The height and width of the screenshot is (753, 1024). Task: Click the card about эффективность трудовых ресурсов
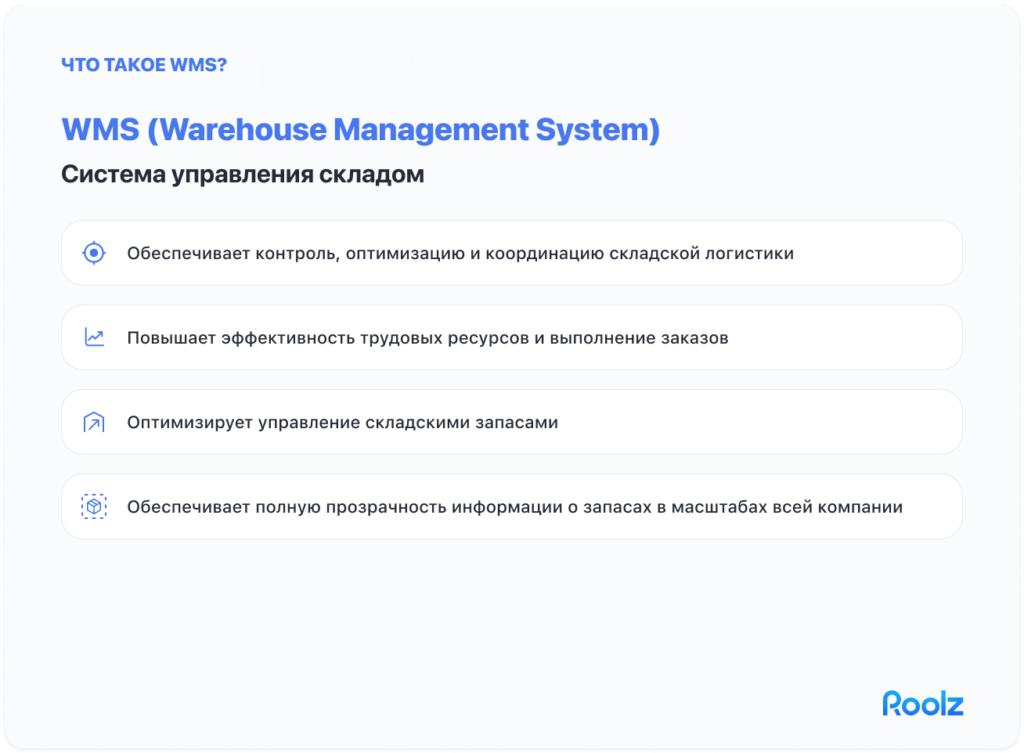512,338
